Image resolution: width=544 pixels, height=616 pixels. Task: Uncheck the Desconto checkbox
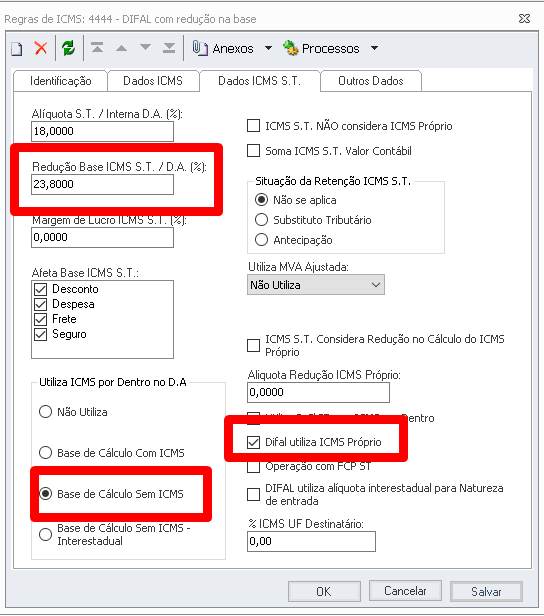click(x=40, y=289)
